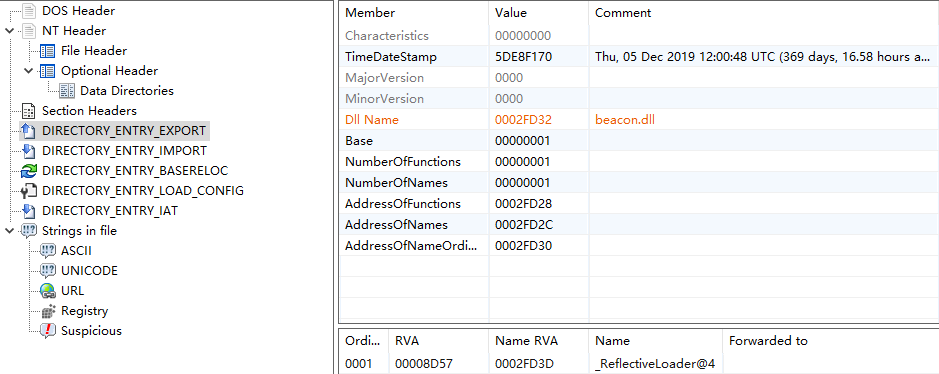Click the URL globe icon
The height and width of the screenshot is (374, 939).
click(x=48, y=291)
